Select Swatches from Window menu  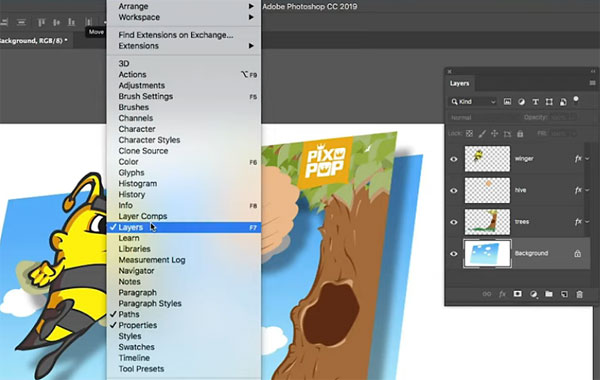[x=184, y=347]
